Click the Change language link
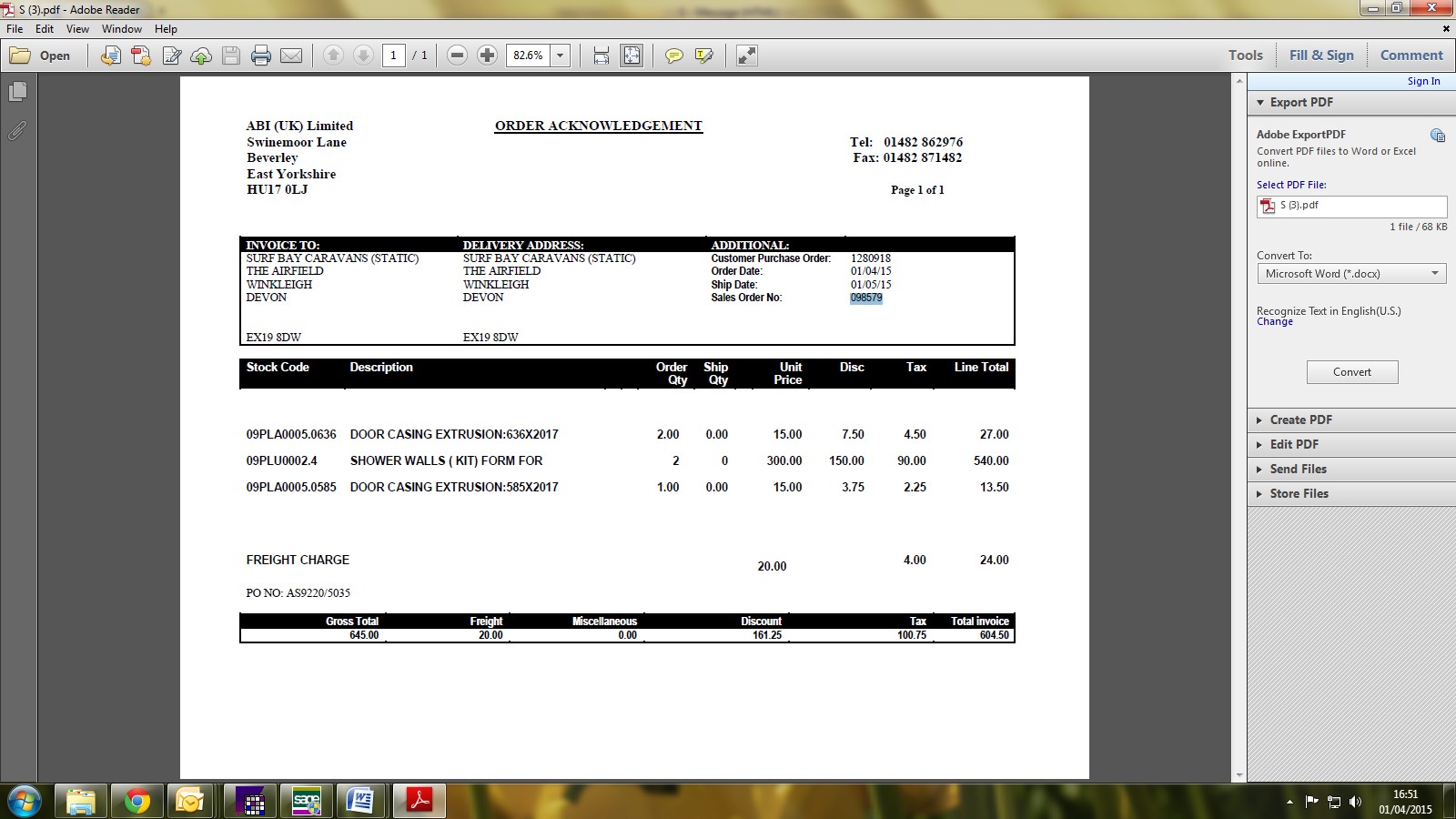 [1275, 322]
